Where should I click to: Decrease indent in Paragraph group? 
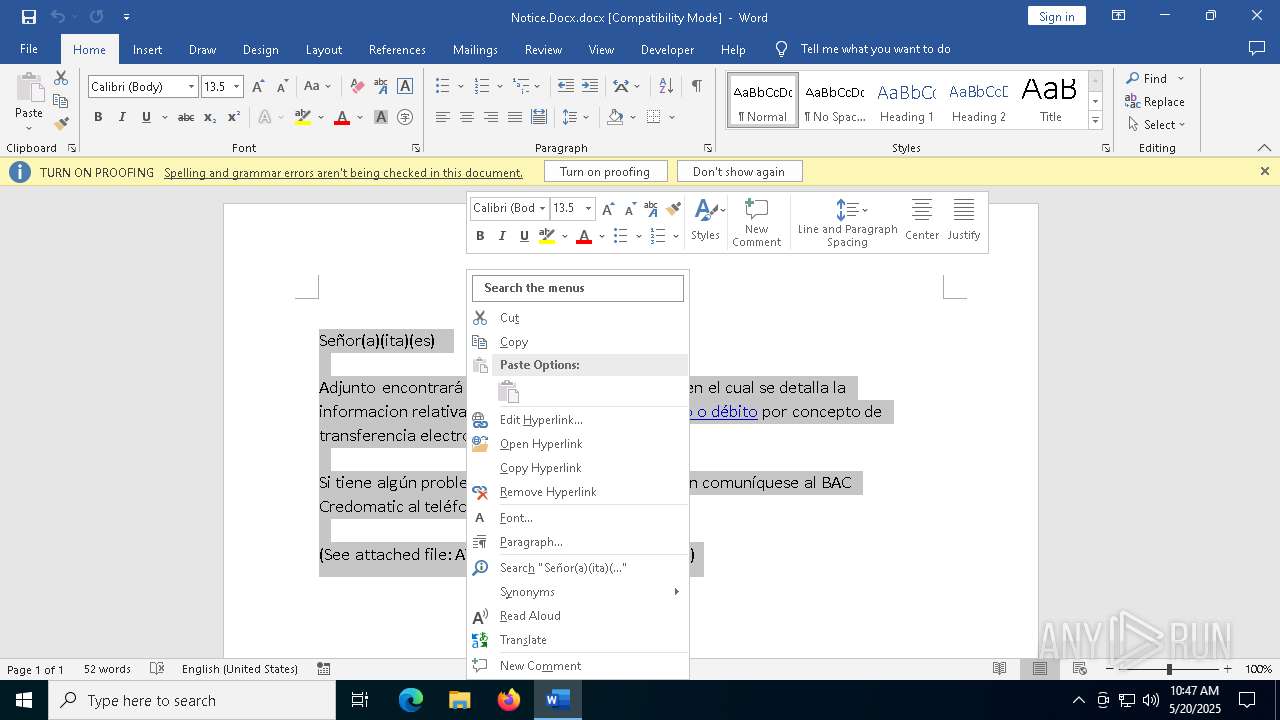pyautogui.click(x=566, y=87)
